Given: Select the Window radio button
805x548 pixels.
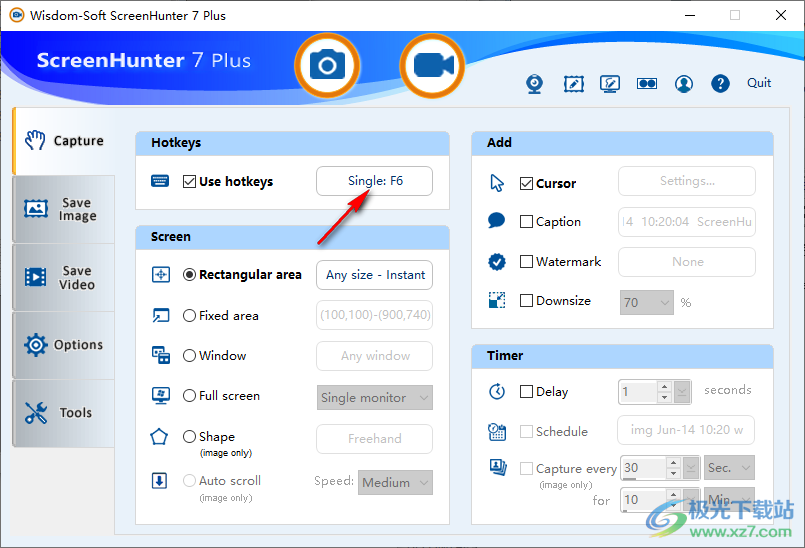Looking at the screenshot, I should click(x=189, y=355).
